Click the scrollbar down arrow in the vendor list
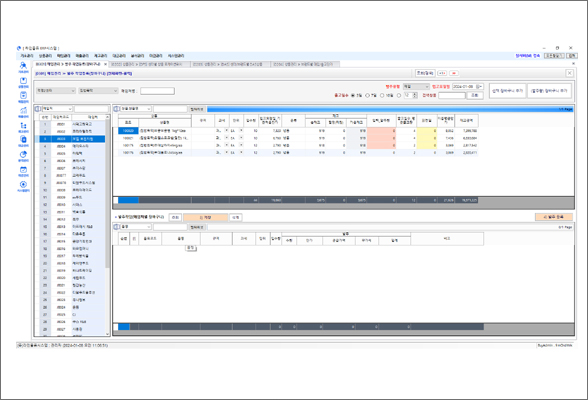The image size is (588, 400). [x=108, y=334]
